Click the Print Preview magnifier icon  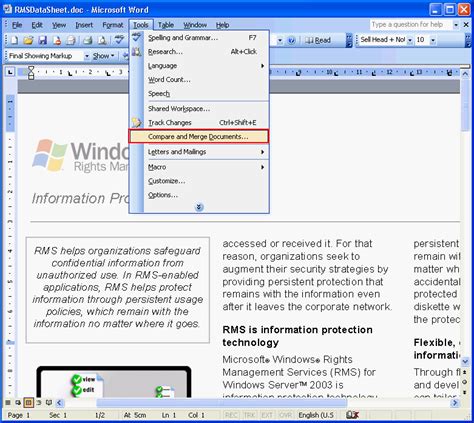(102, 40)
